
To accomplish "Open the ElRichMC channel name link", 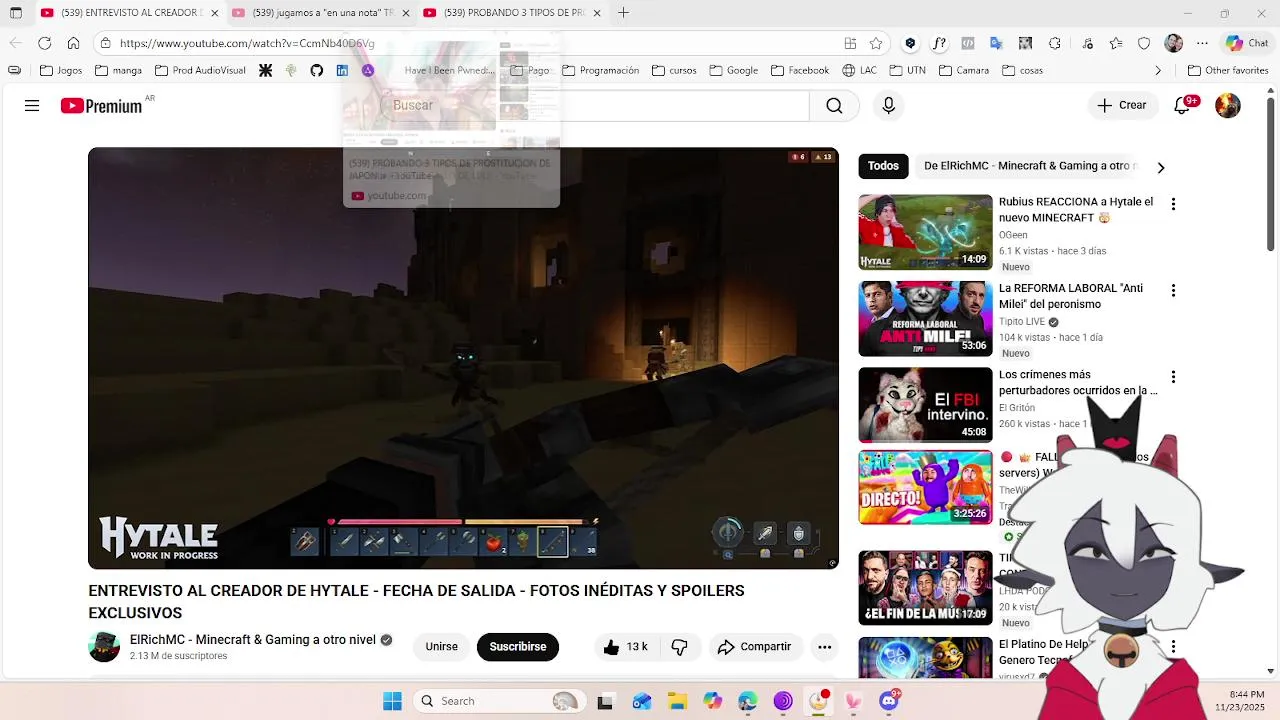I will [252, 640].
